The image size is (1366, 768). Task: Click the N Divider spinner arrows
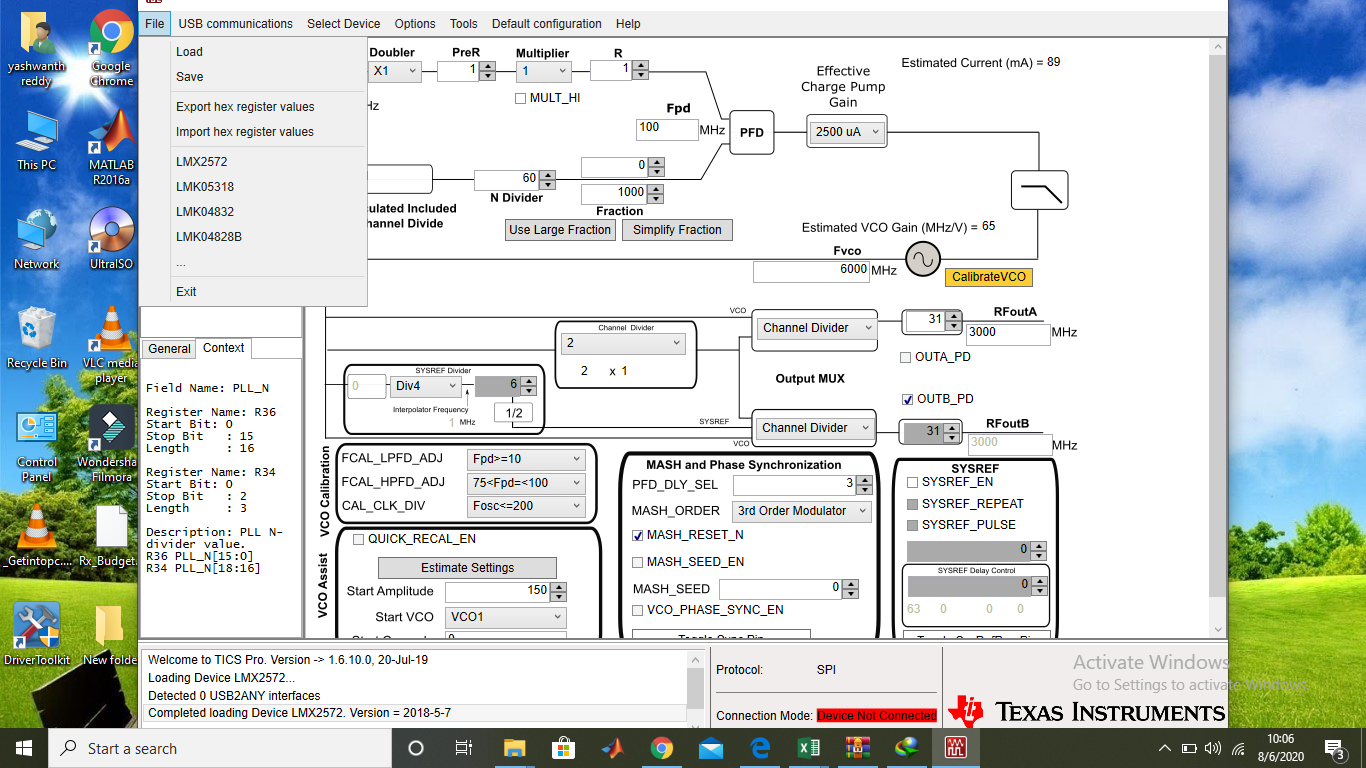point(547,180)
